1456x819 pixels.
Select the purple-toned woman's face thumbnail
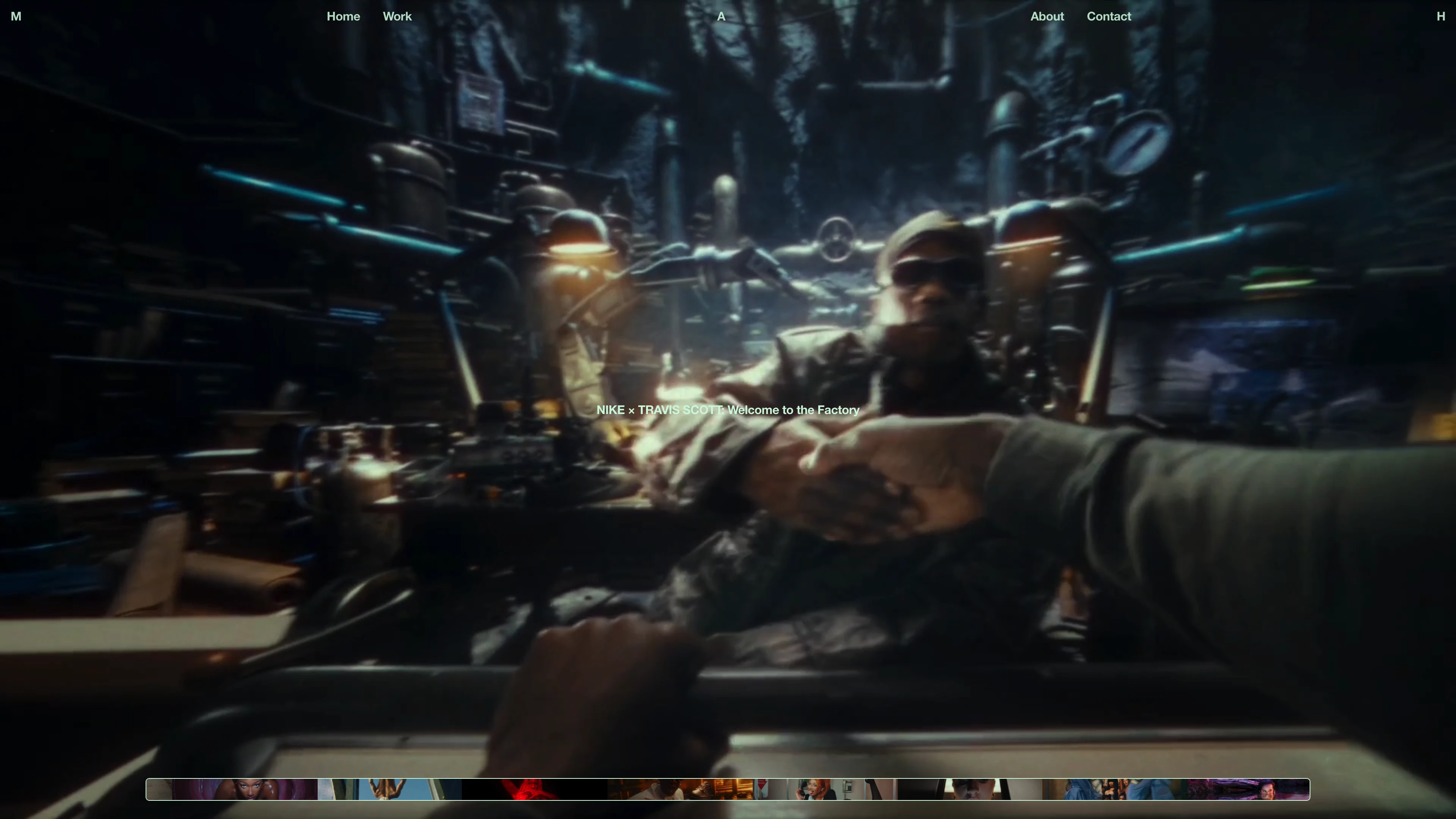[x=244, y=789]
